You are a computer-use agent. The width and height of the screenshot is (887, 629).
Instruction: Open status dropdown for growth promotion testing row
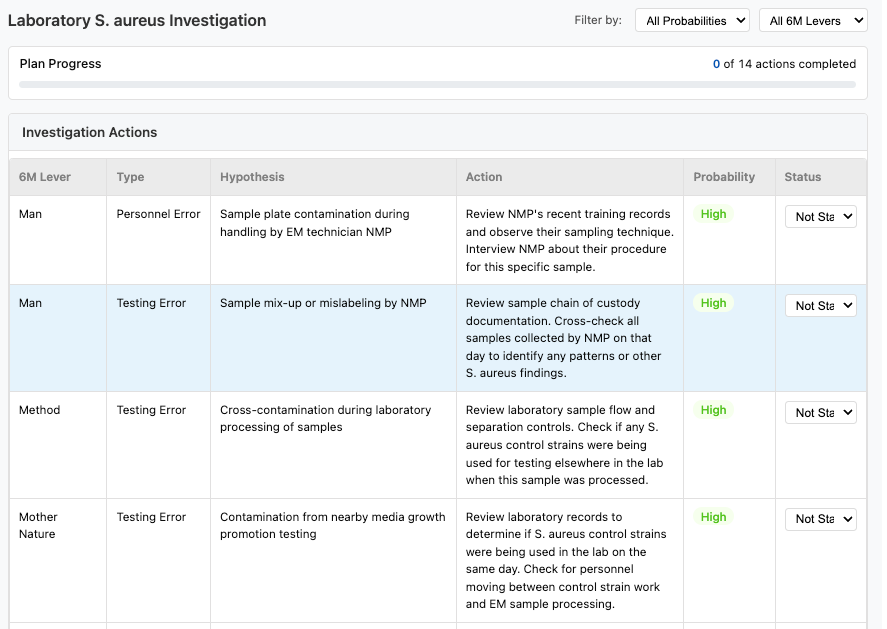click(x=820, y=519)
